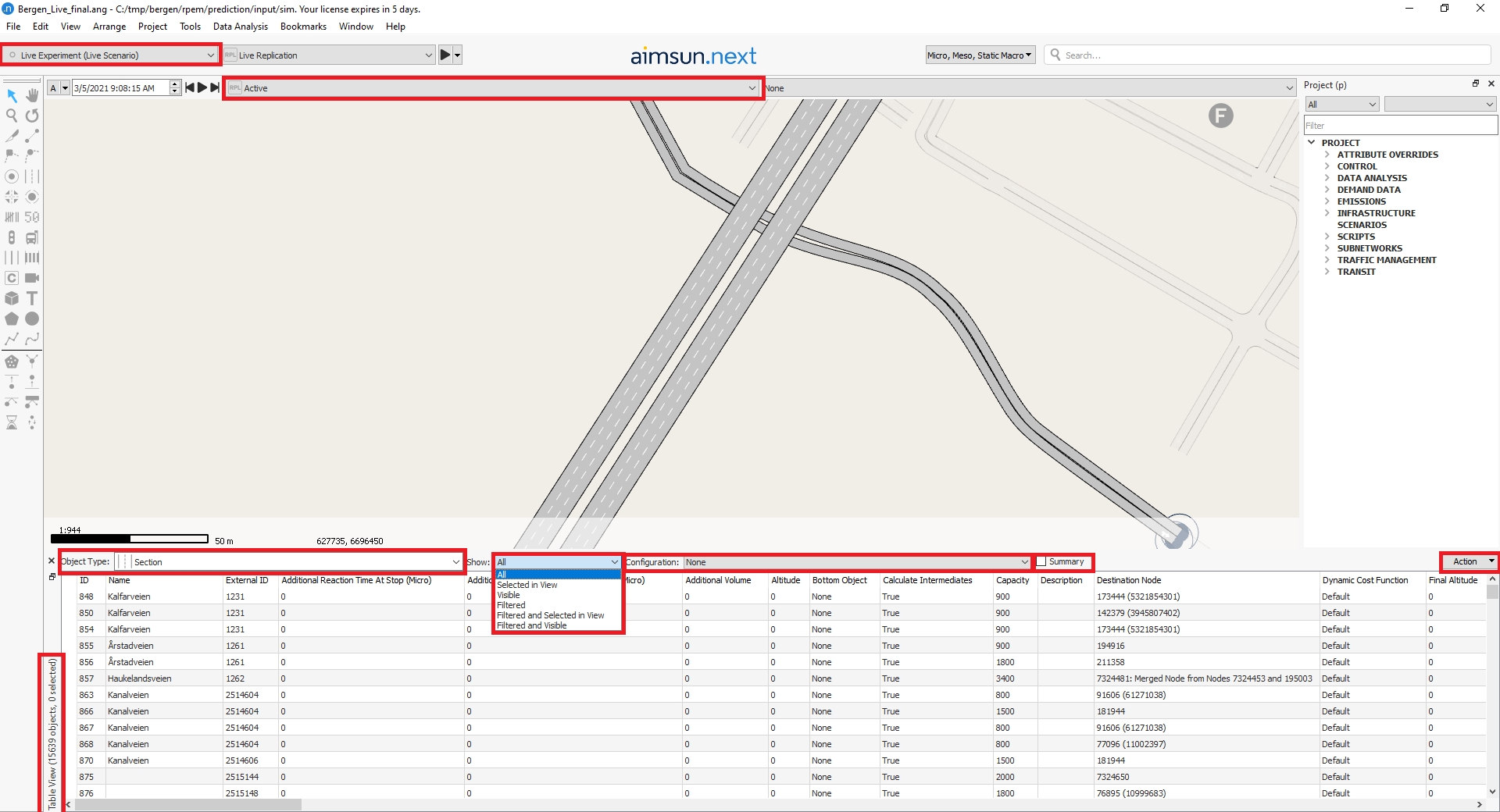Select the 3D cube tool

coord(12,298)
